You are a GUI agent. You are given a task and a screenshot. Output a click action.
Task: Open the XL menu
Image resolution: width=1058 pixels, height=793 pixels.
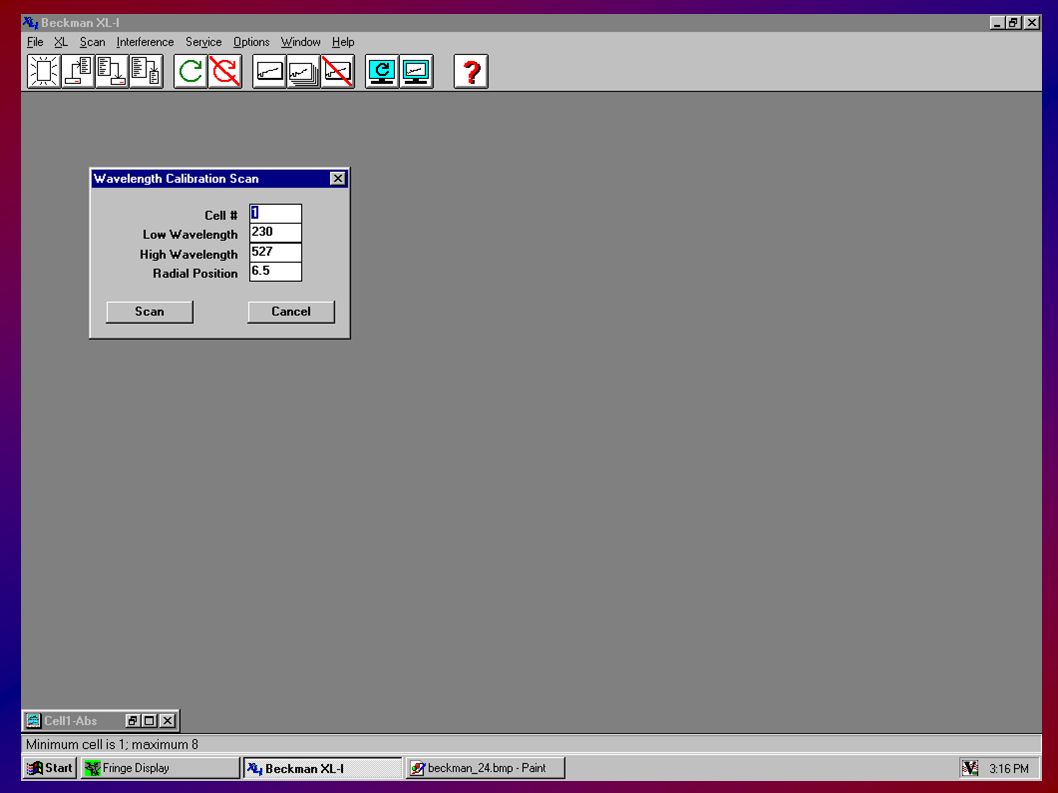click(61, 42)
